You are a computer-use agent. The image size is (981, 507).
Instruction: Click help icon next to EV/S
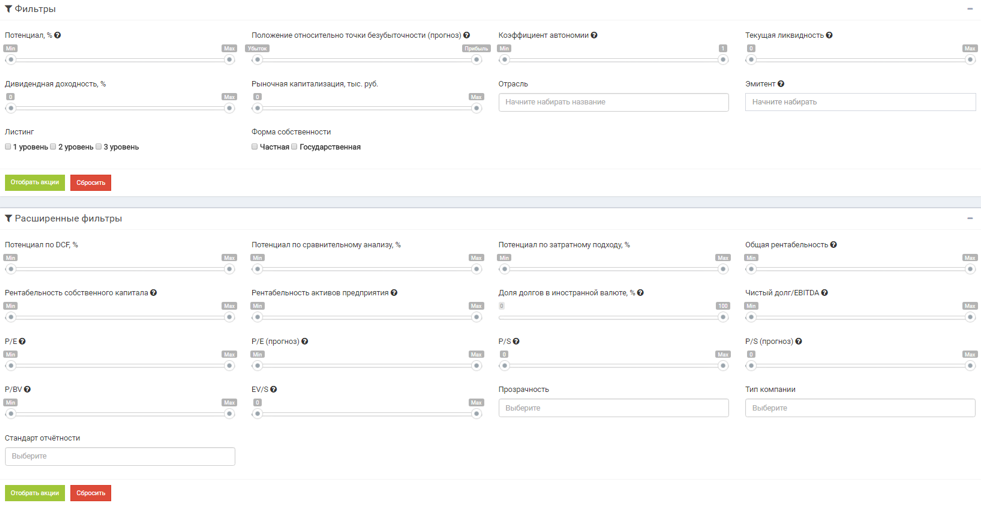click(x=273, y=390)
